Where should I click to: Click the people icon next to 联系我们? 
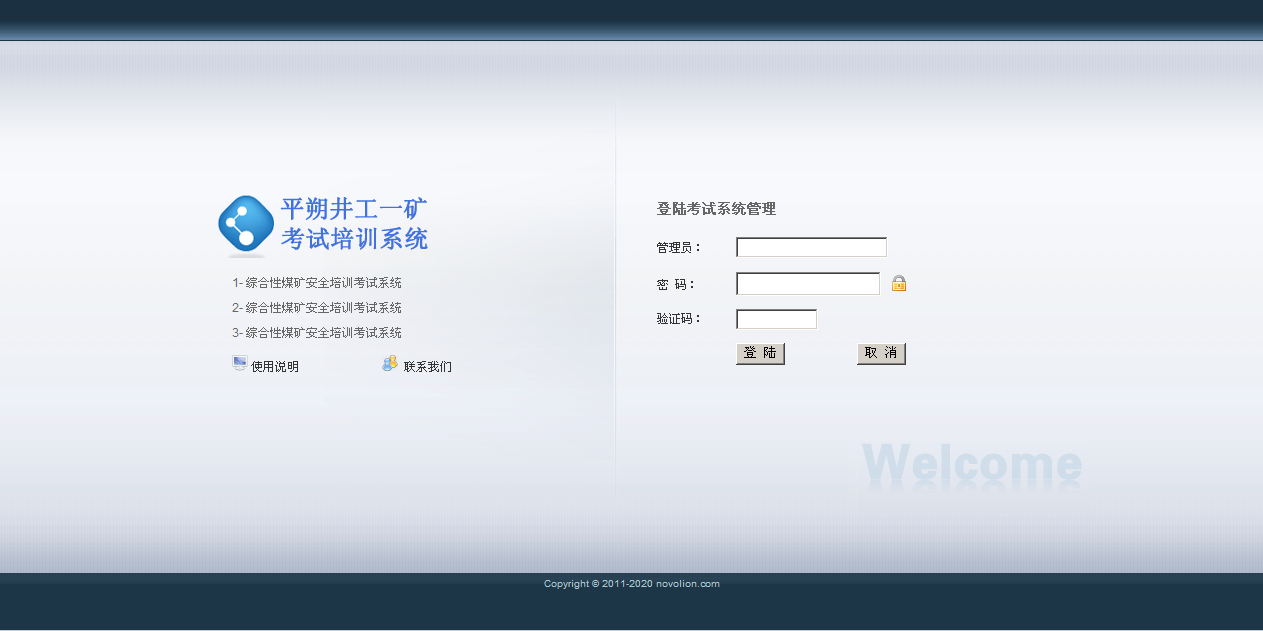390,364
